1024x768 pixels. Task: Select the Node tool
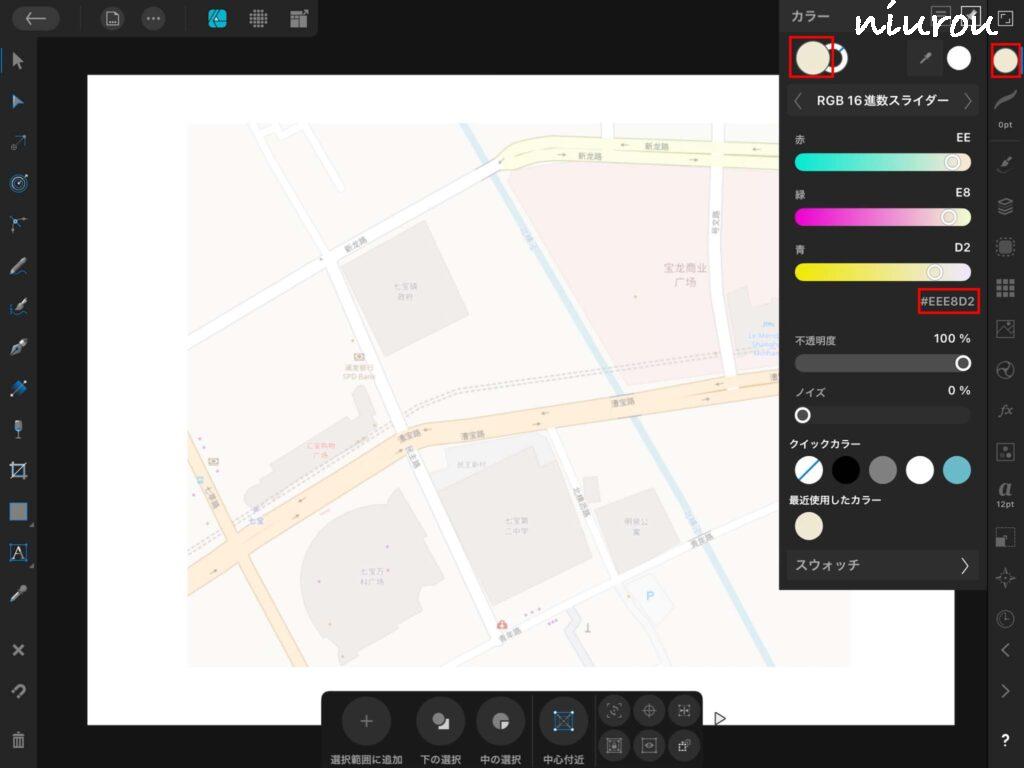point(18,102)
